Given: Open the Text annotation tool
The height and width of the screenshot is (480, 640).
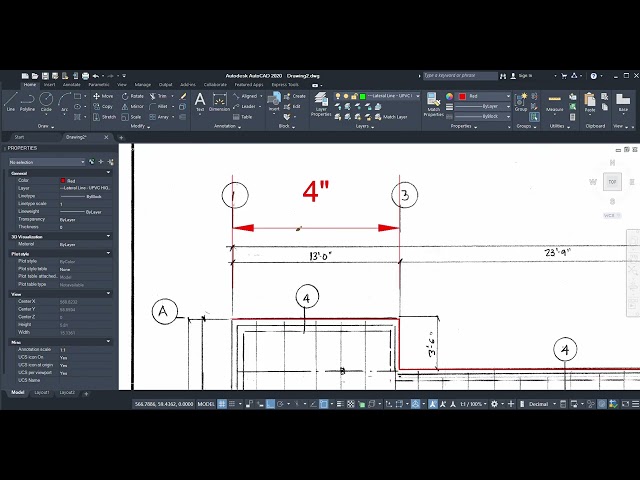Looking at the screenshot, I should pos(200,102).
